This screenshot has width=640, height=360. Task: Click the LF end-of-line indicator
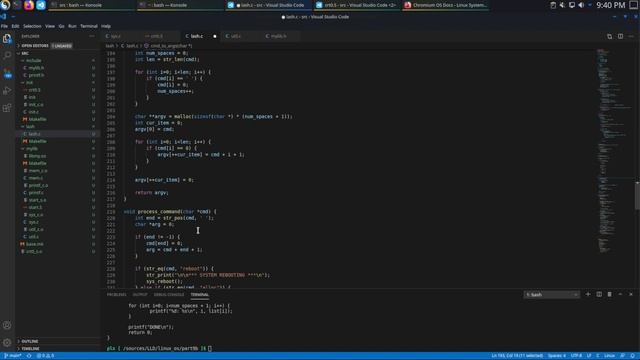click(589, 356)
